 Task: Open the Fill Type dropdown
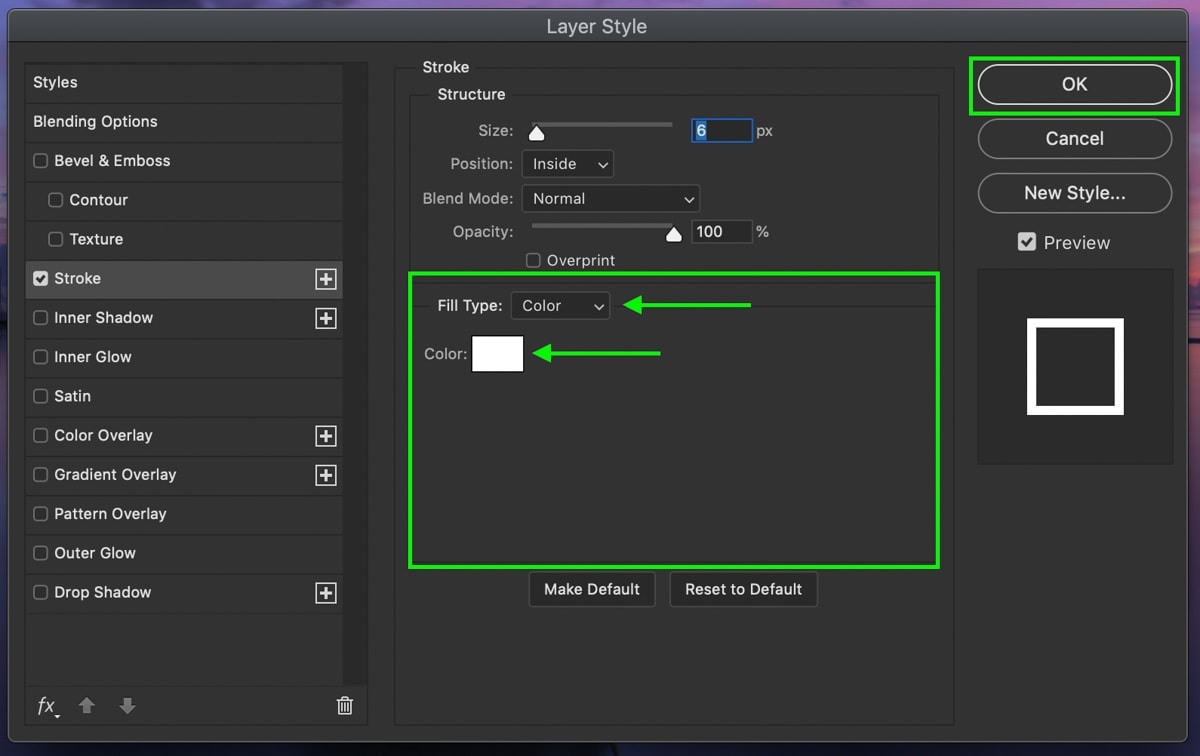click(560, 306)
